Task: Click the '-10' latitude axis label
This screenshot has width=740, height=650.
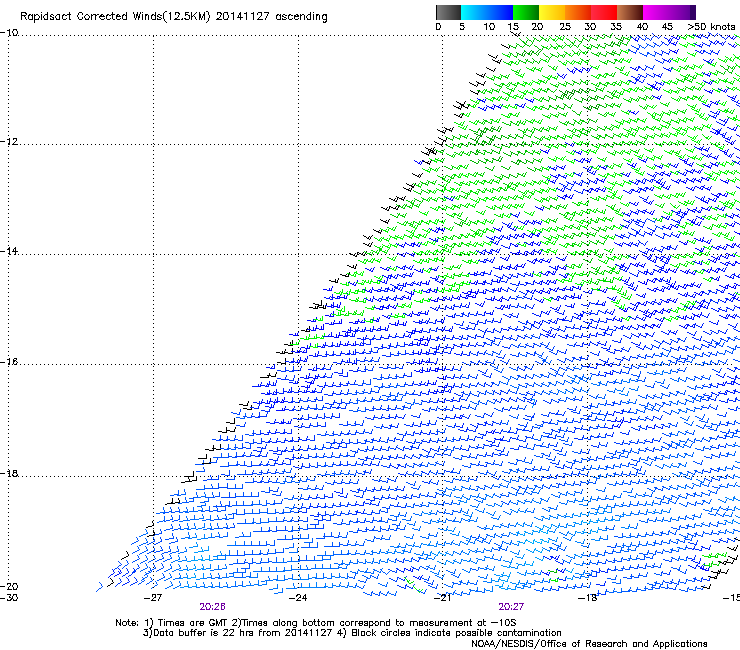Action: click(x=9, y=33)
